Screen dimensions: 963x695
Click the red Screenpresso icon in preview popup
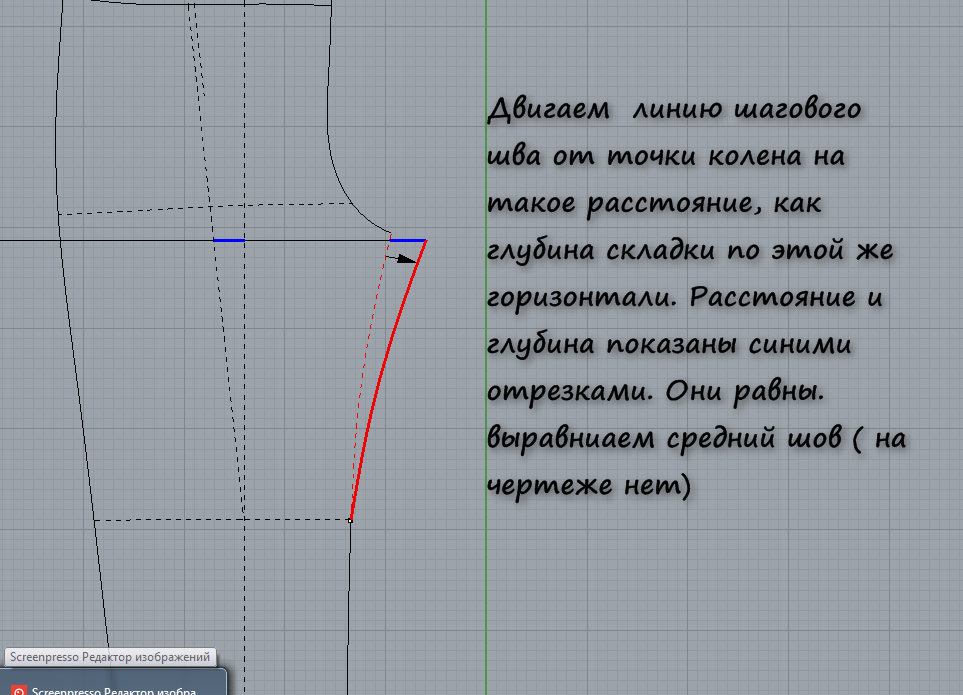pyautogui.click(x=19, y=690)
